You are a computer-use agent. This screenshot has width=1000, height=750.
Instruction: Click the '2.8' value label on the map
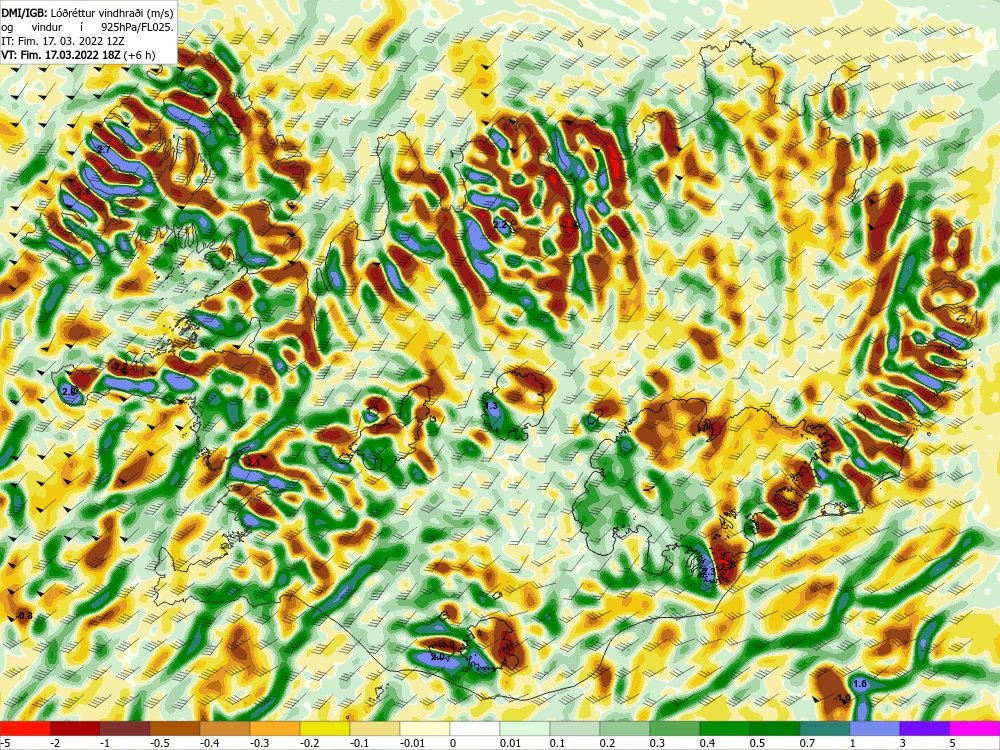[x=70, y=391]
